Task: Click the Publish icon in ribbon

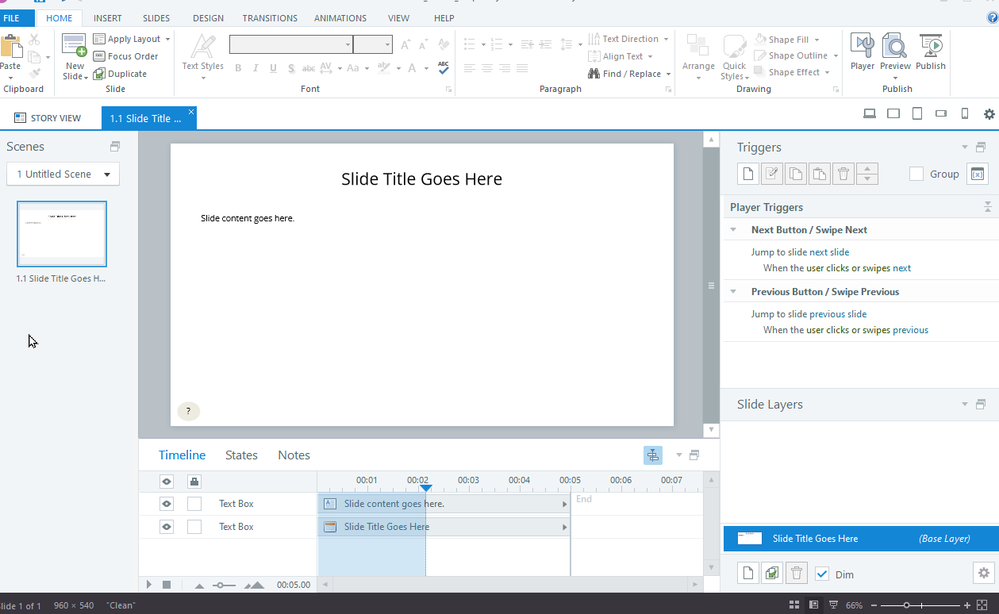Action: click(930, 49)
